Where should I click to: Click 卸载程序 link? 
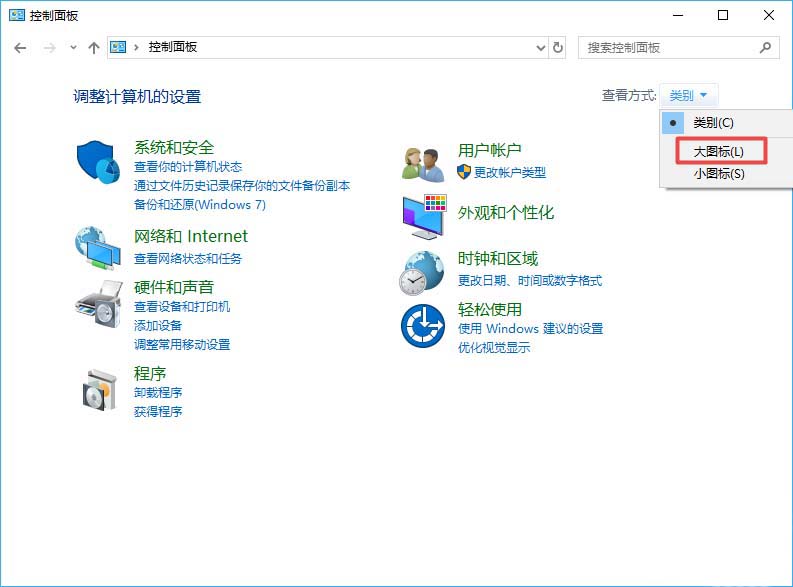pyautogui.click(x=158, y=393)
